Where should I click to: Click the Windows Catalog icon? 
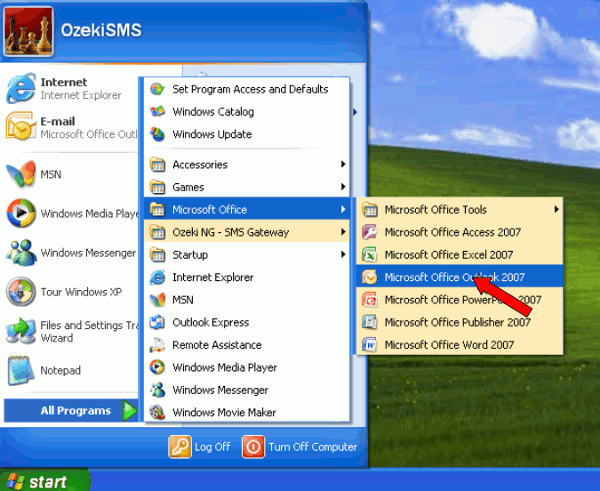pos(157,111)
